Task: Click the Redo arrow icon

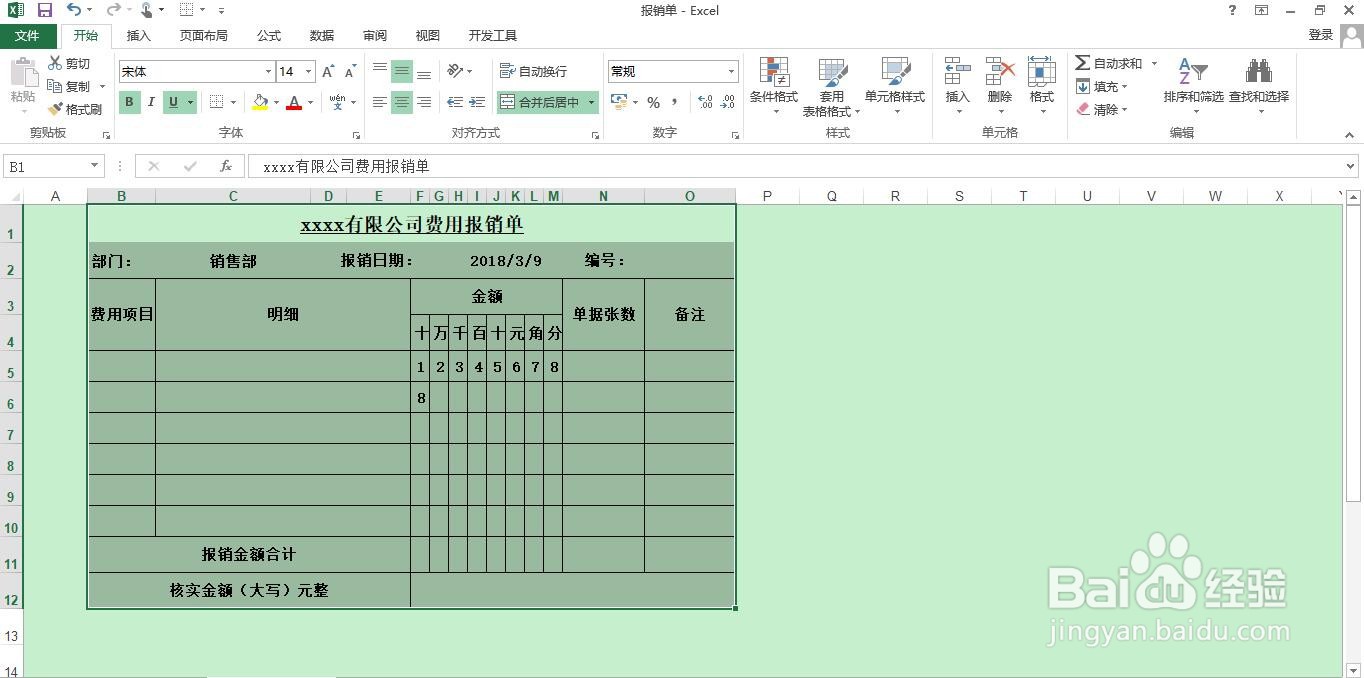Action: pyautogui.click(x=113, y=10)
